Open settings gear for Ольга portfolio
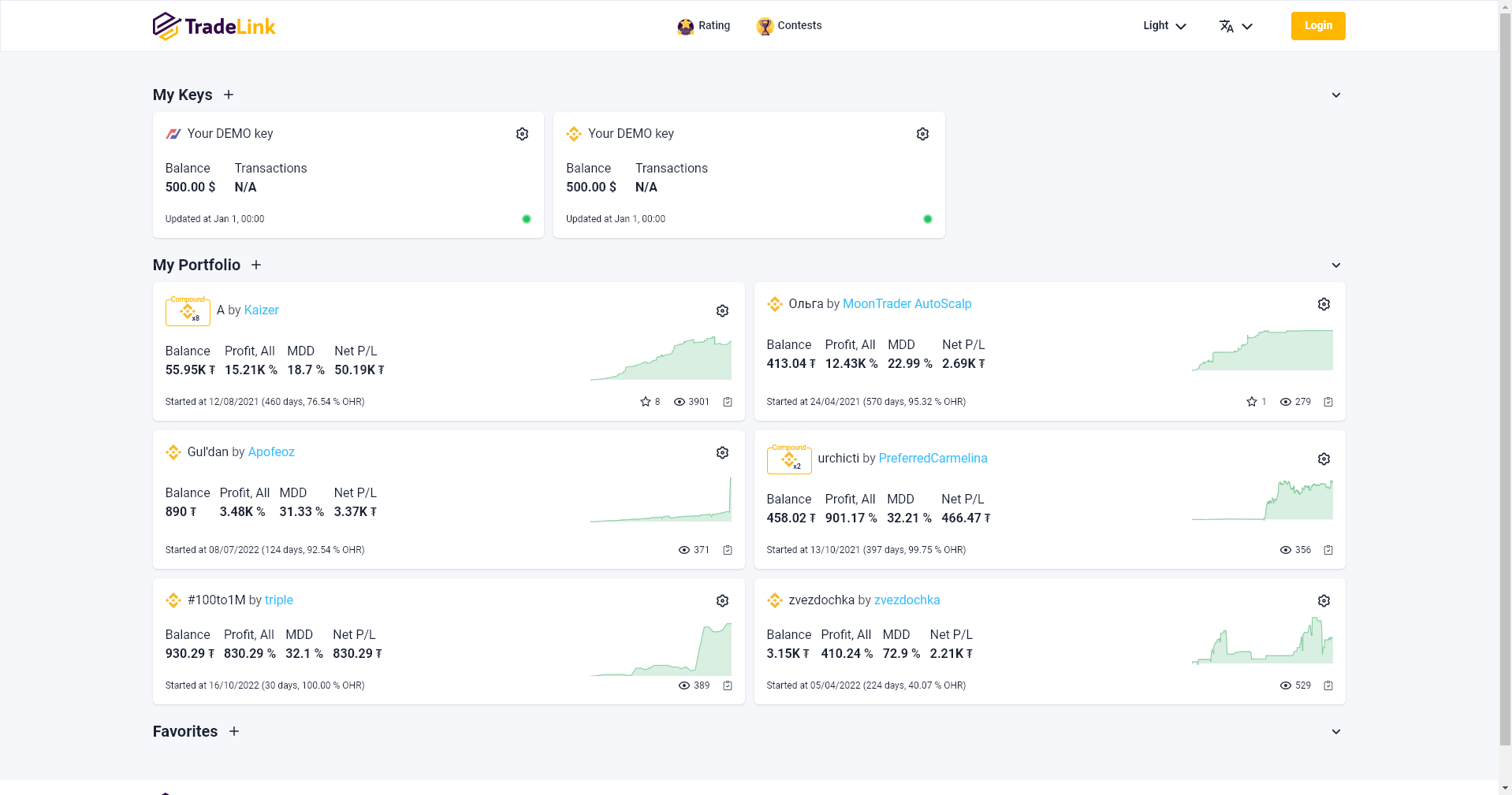1512x795 pixels. point(1324,304)
